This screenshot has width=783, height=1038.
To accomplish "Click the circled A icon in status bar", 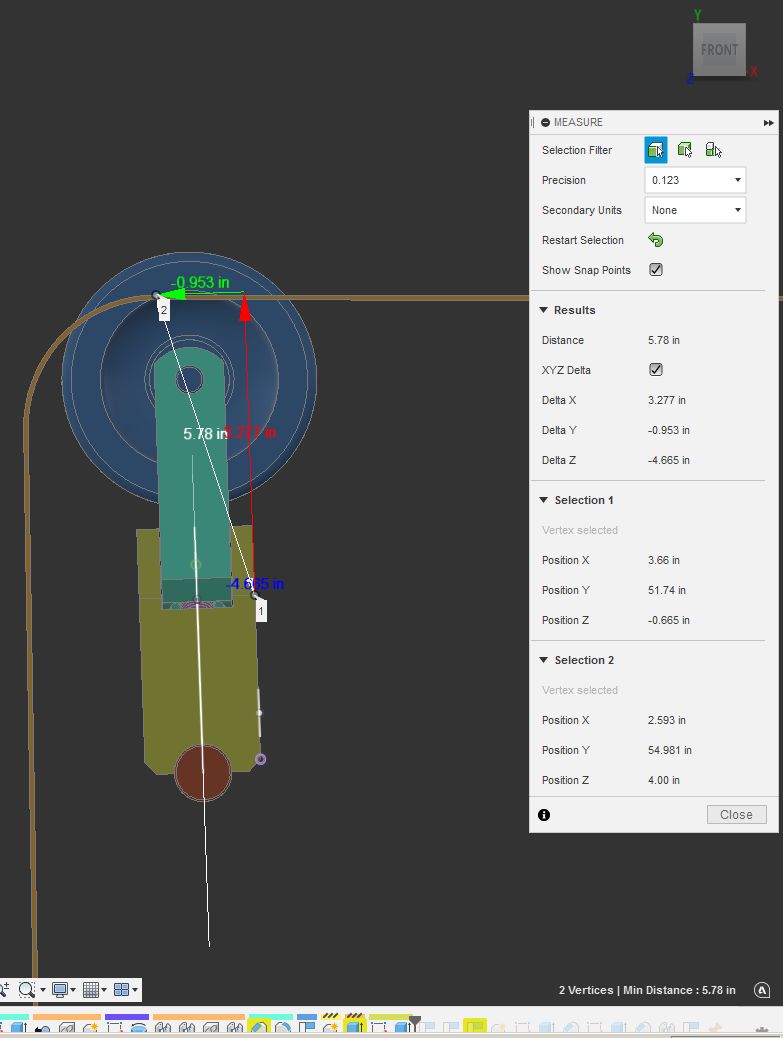I will 762,990.
